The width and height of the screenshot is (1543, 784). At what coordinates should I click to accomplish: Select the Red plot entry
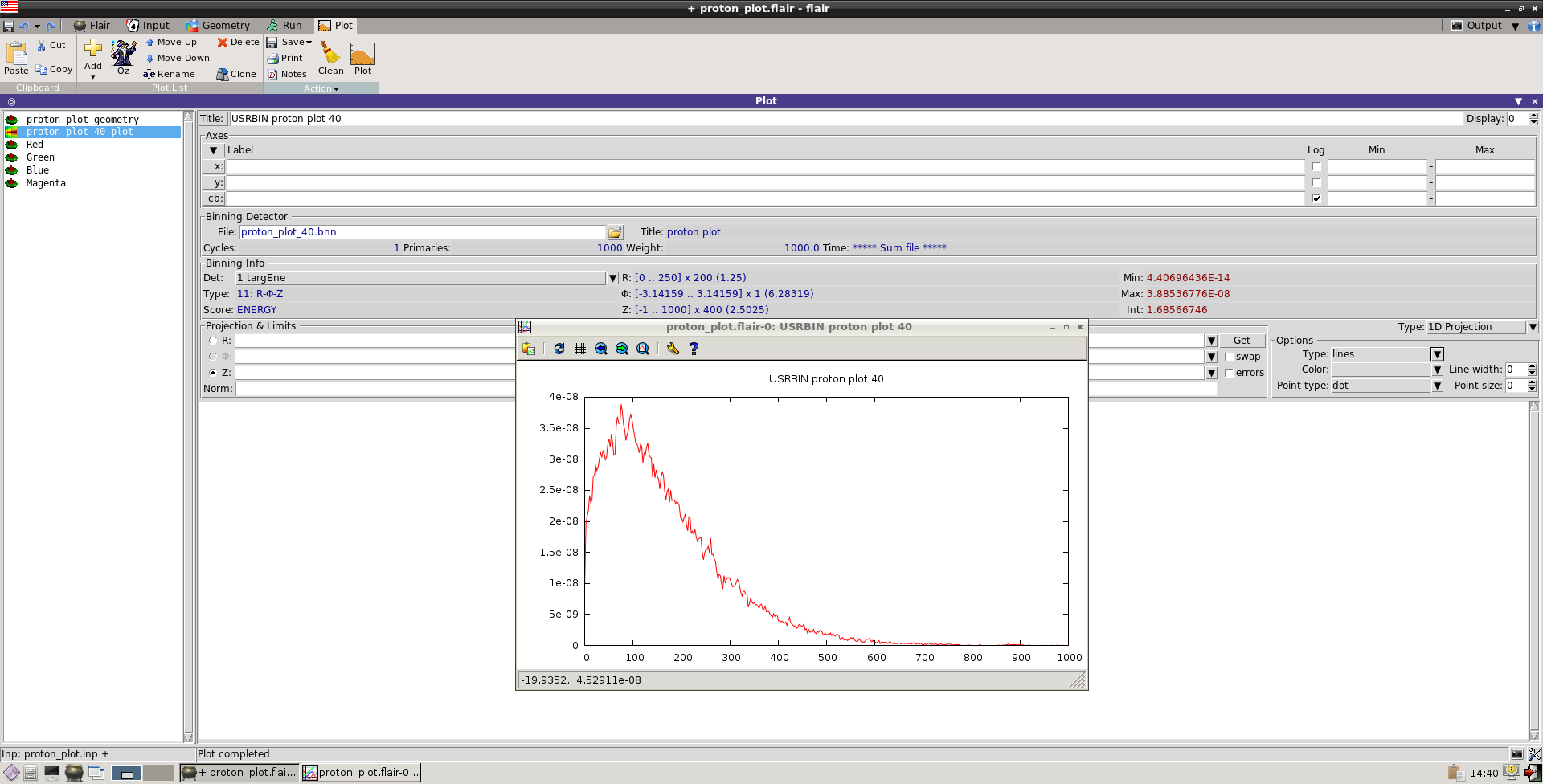tap(35, 145)
